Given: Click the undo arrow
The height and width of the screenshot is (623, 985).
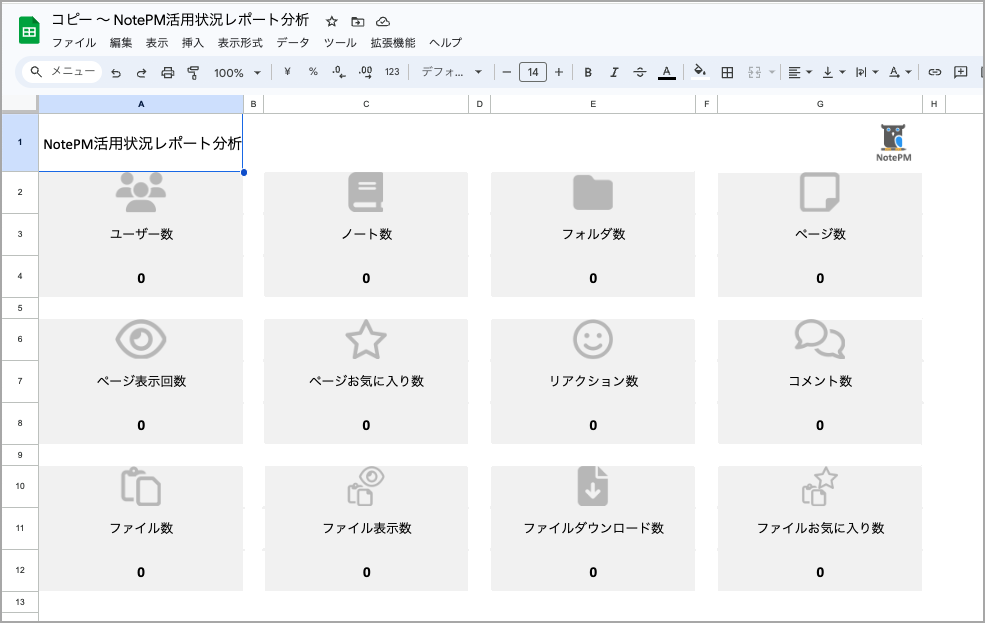Looking at the screenshot, I should (x=116, y=73).
